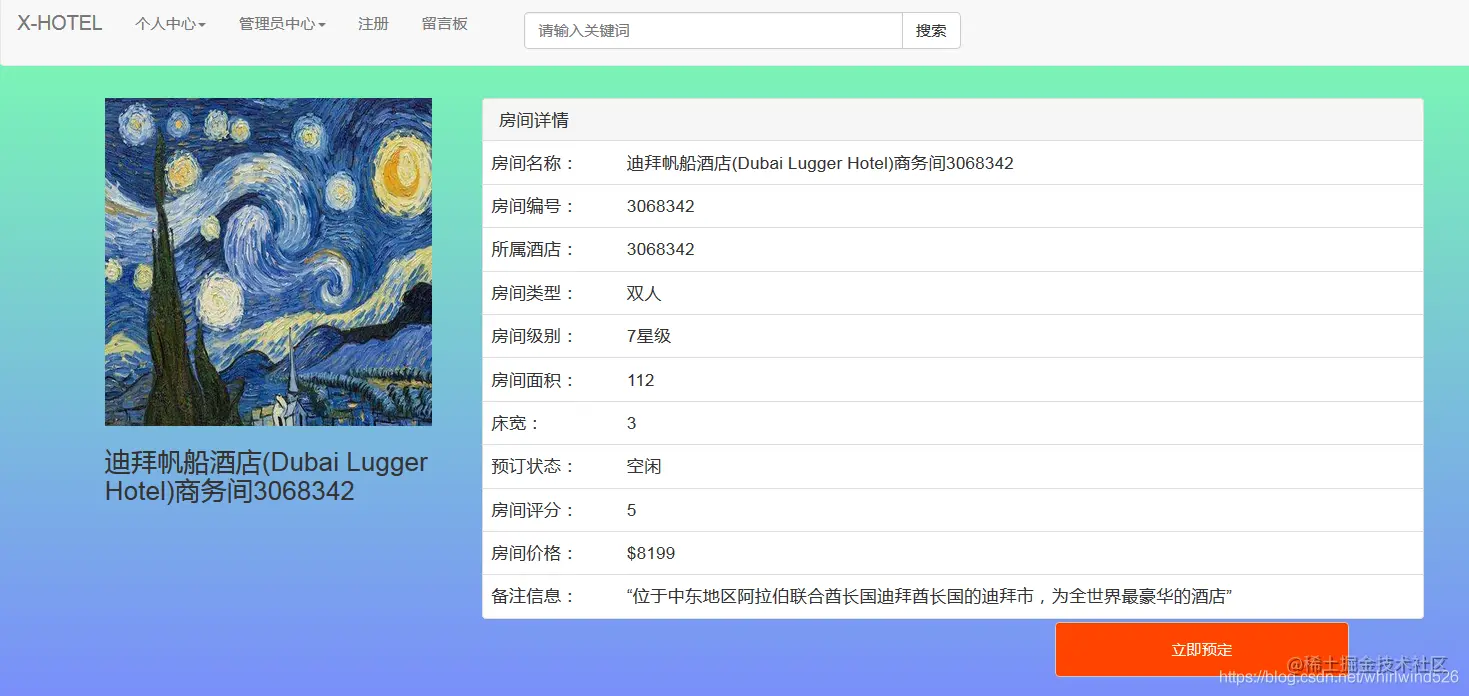
Task: Select the 房间名称 label
Action: (533, 163)
